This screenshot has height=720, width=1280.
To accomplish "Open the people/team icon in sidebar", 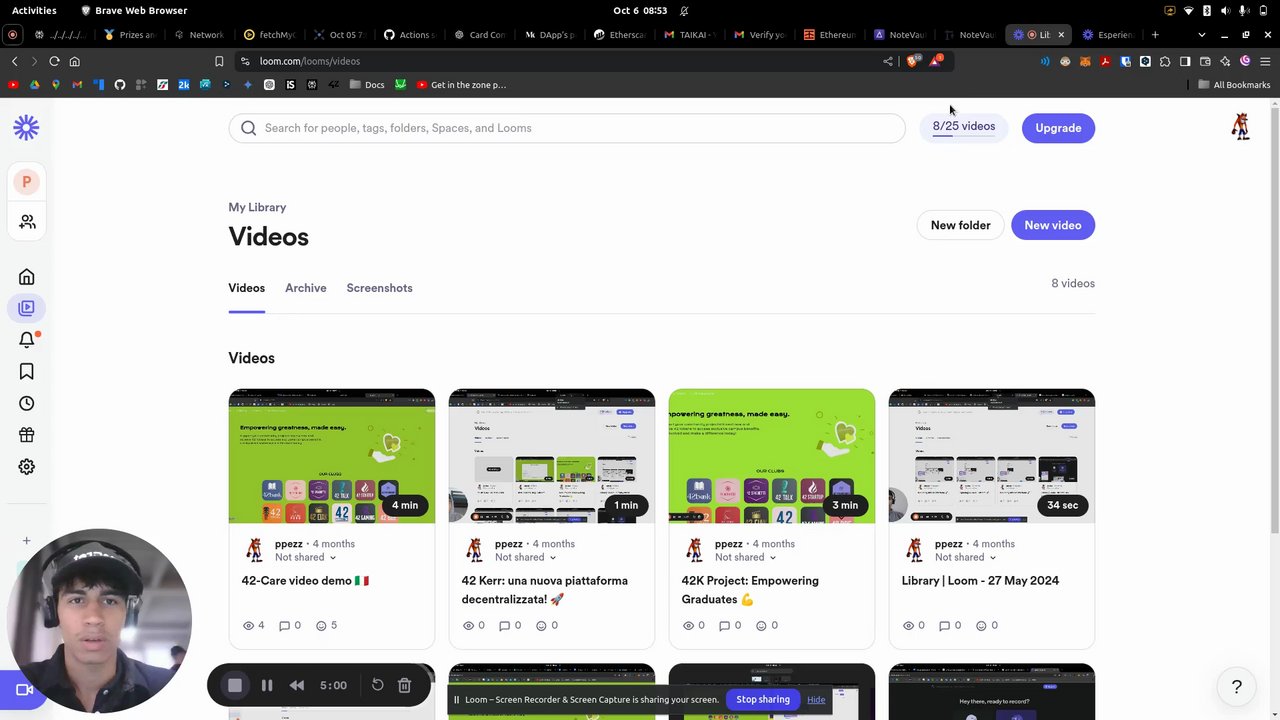I will [27, 222].
